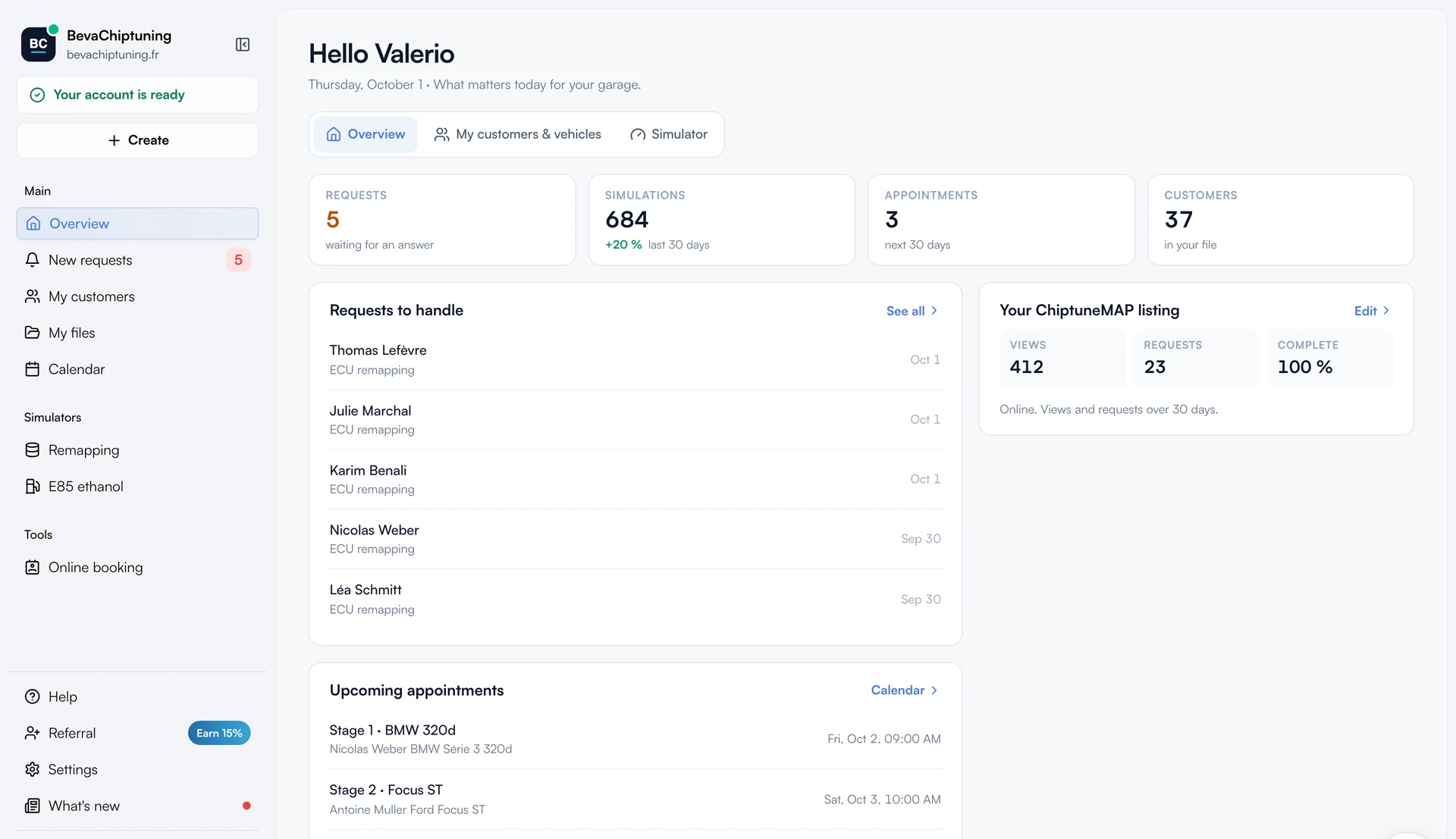Click the chevron next to Edit listing
The width and height of the screenshot is (1456, 839).
click(x=1386, y=311)
